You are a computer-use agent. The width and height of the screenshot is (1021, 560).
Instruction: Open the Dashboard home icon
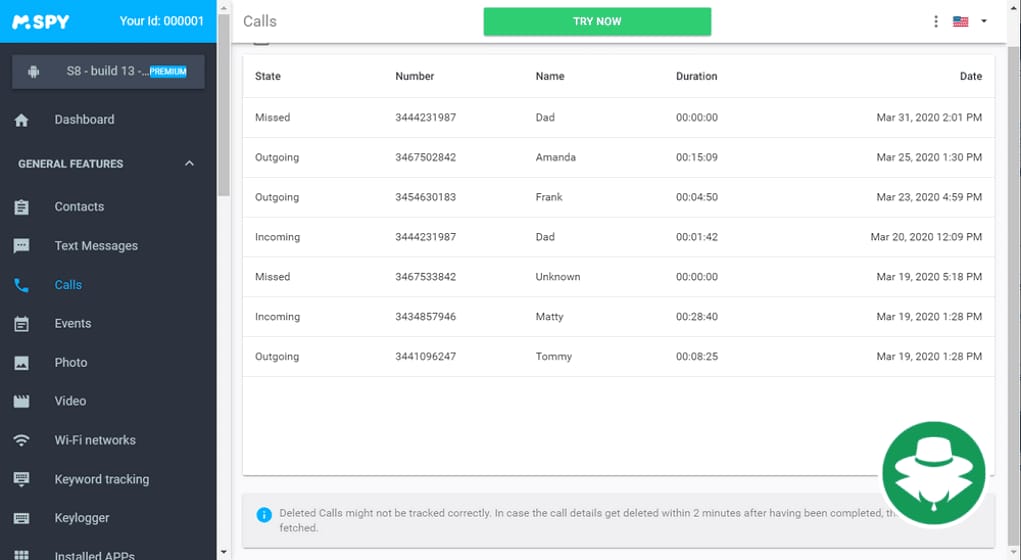pos(22,120)
